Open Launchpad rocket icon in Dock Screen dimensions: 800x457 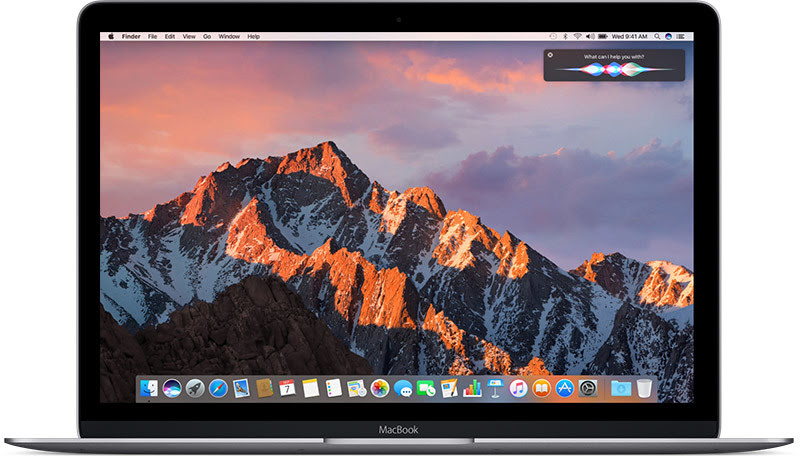[x=195, y=389]
